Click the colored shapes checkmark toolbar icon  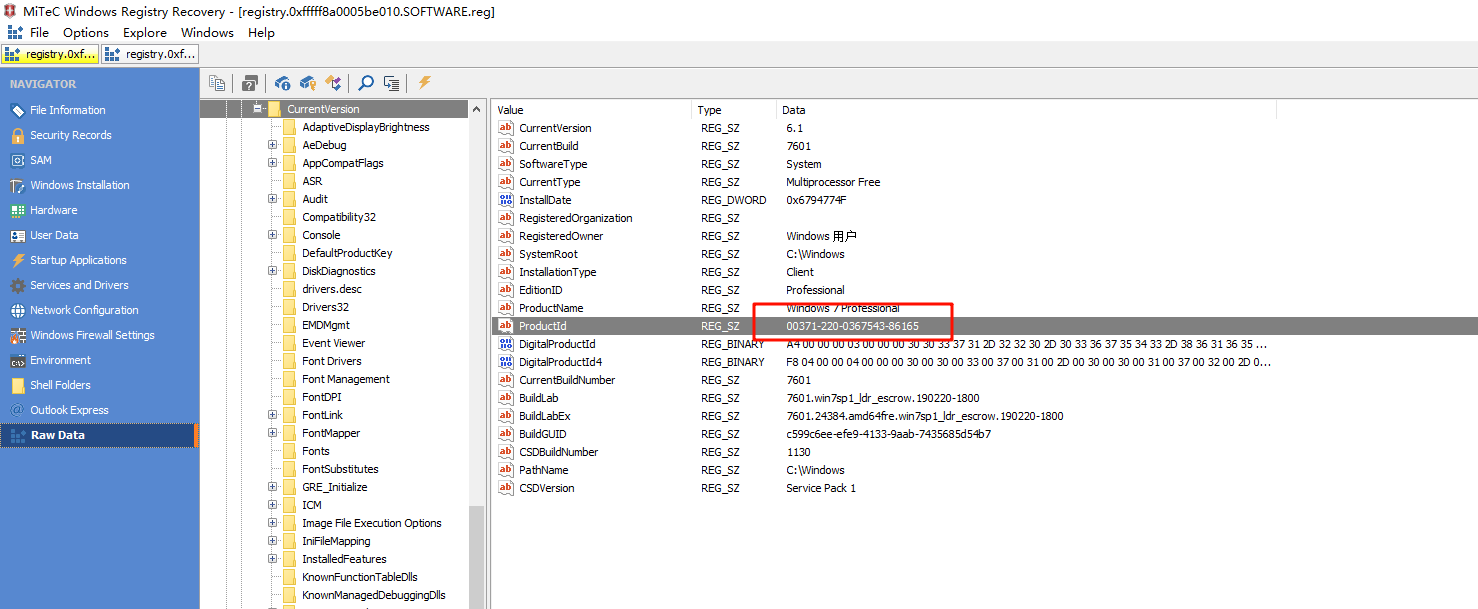(x=334, y=83)
